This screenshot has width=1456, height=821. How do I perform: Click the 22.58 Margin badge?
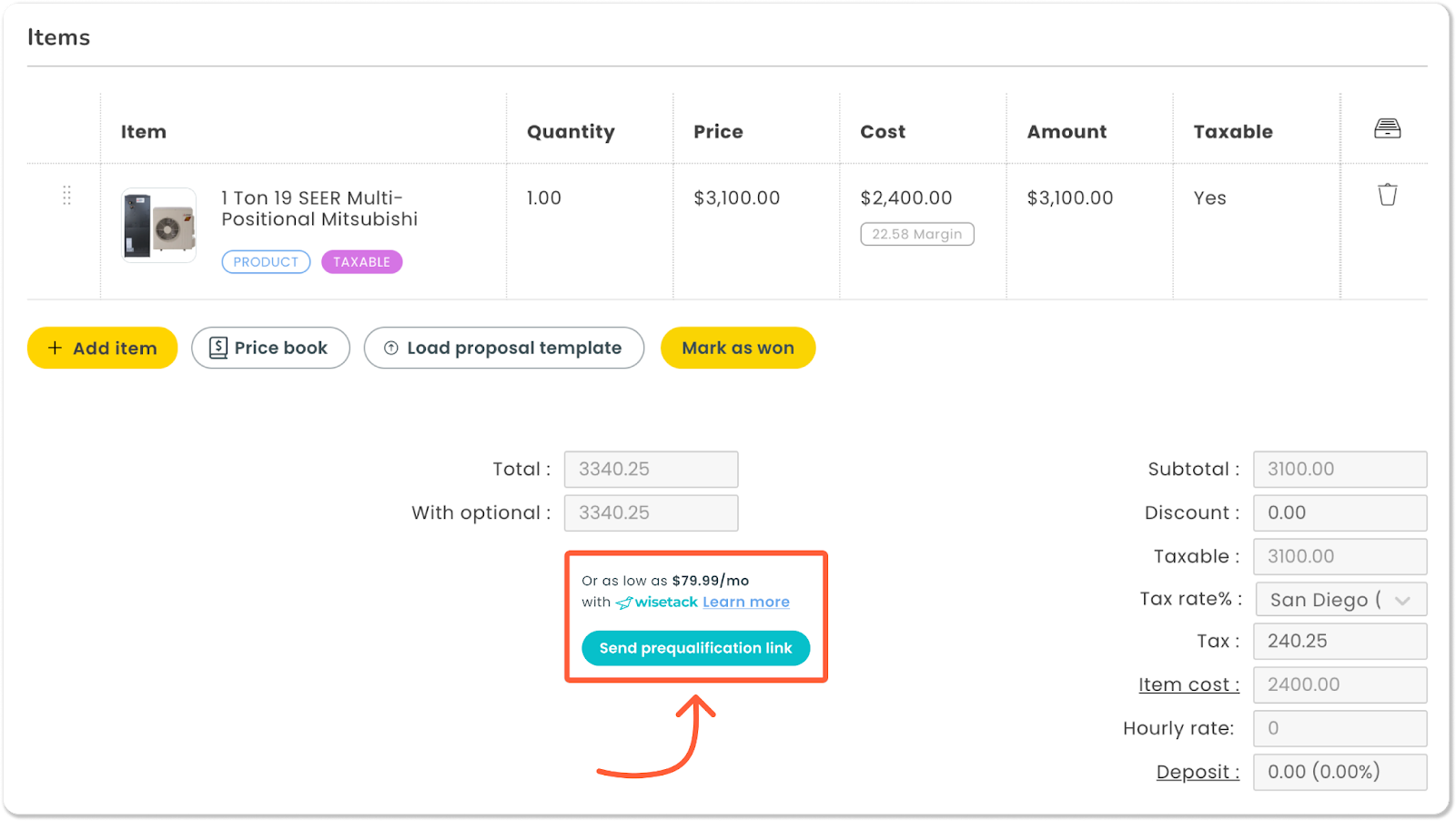(917, 234)
